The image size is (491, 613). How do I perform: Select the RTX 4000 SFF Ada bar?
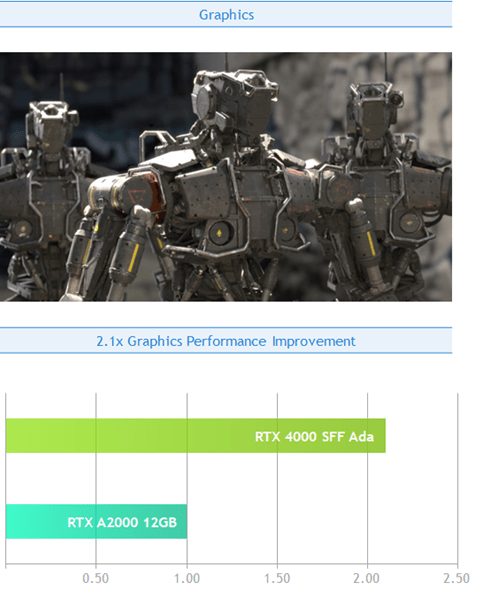click(x=195, y=436)
